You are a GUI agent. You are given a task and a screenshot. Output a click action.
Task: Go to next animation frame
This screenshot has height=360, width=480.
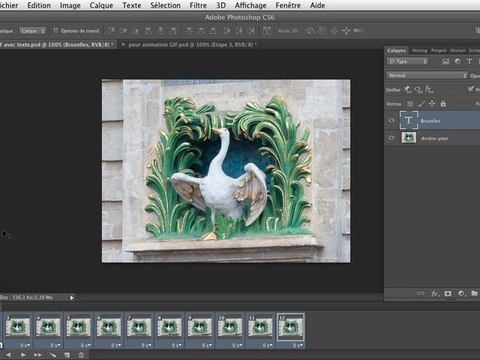pyautogui.click(x=38, y=355)
